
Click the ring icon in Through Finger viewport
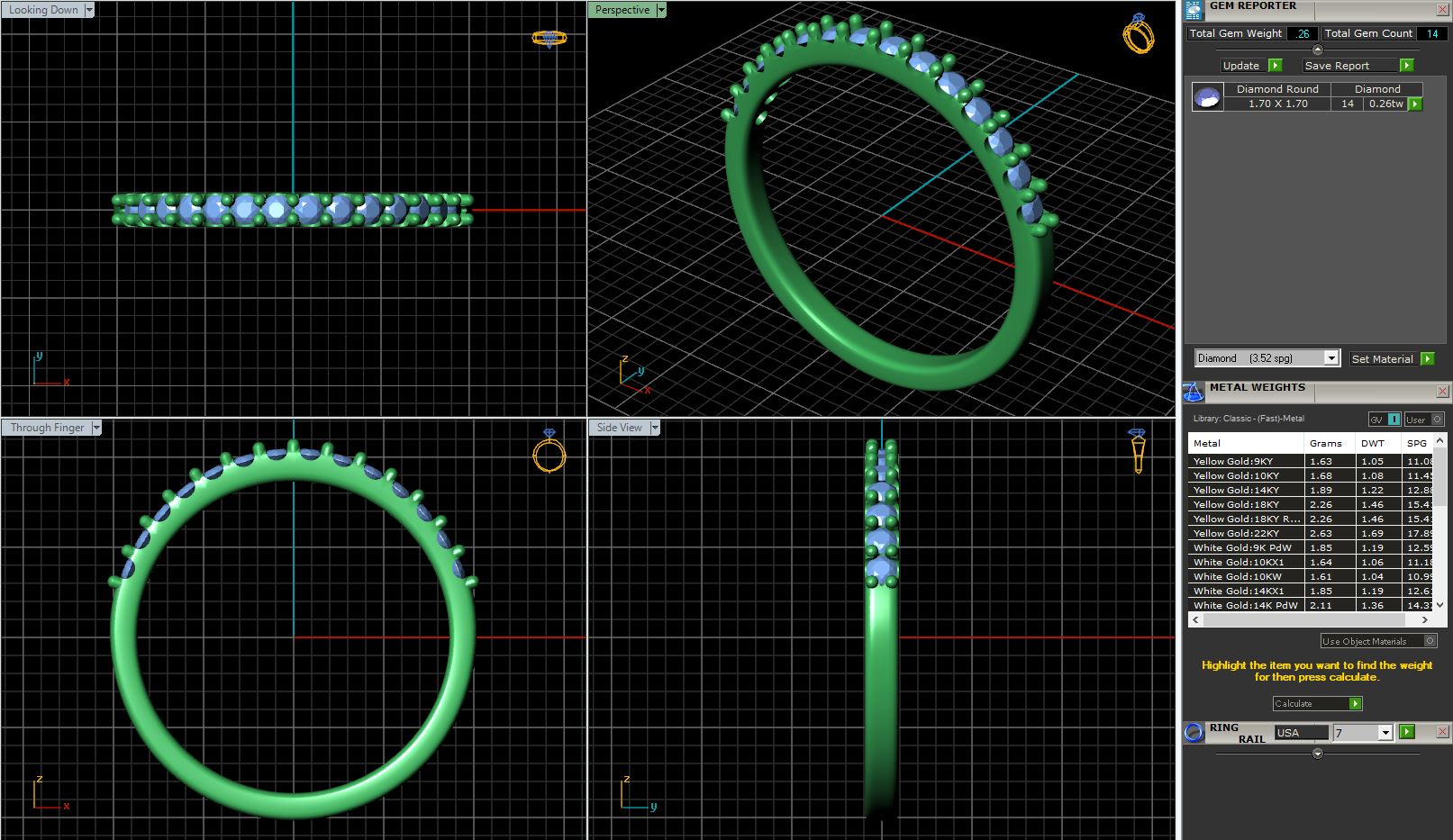(549, 451)
